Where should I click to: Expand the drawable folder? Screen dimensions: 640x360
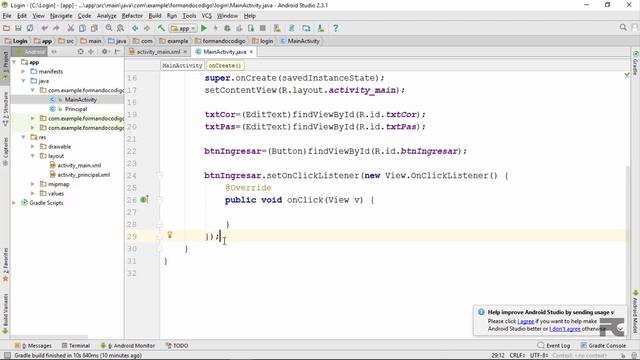tap(33, 147)
